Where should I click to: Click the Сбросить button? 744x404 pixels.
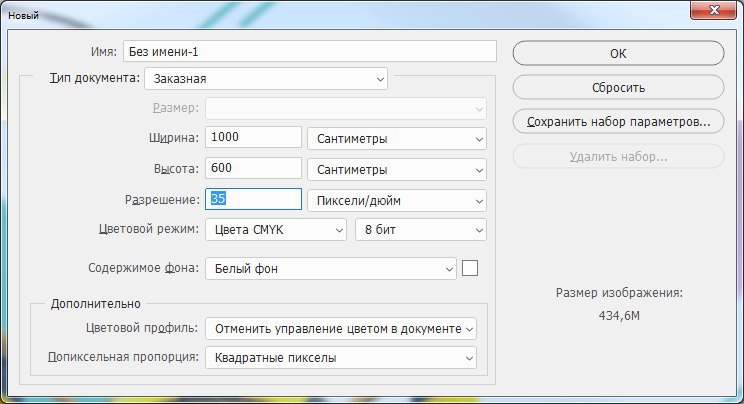pyautogui.click(x=618, y=87)
